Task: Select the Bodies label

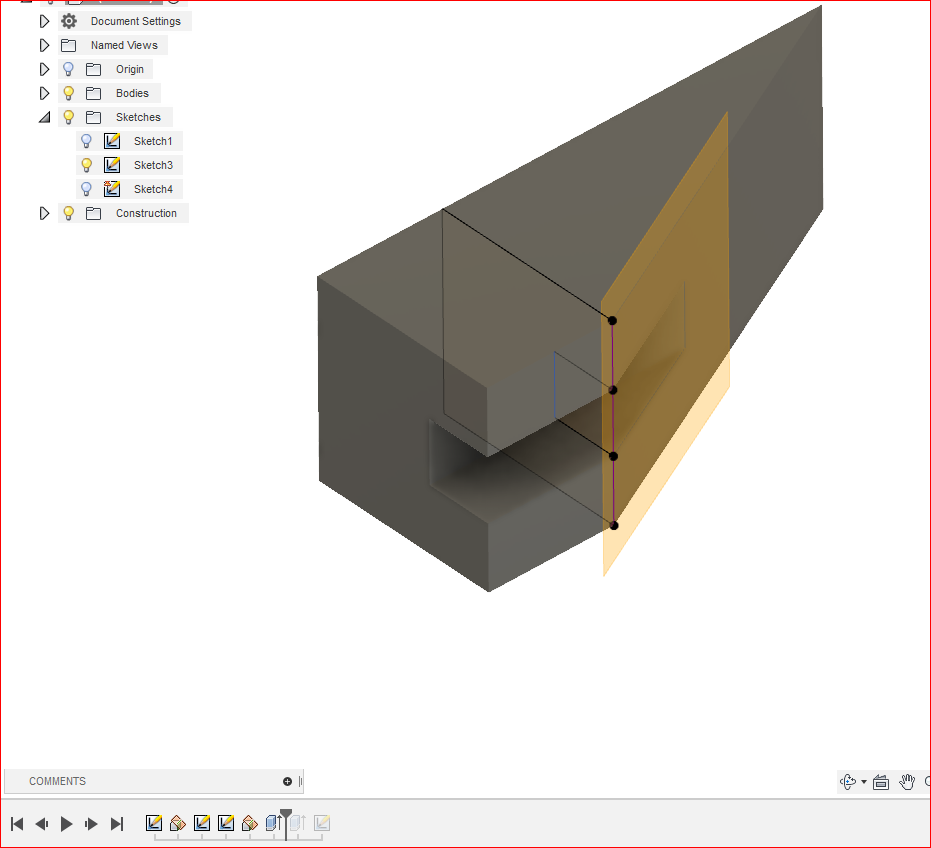Action: [x=132, y=93]
